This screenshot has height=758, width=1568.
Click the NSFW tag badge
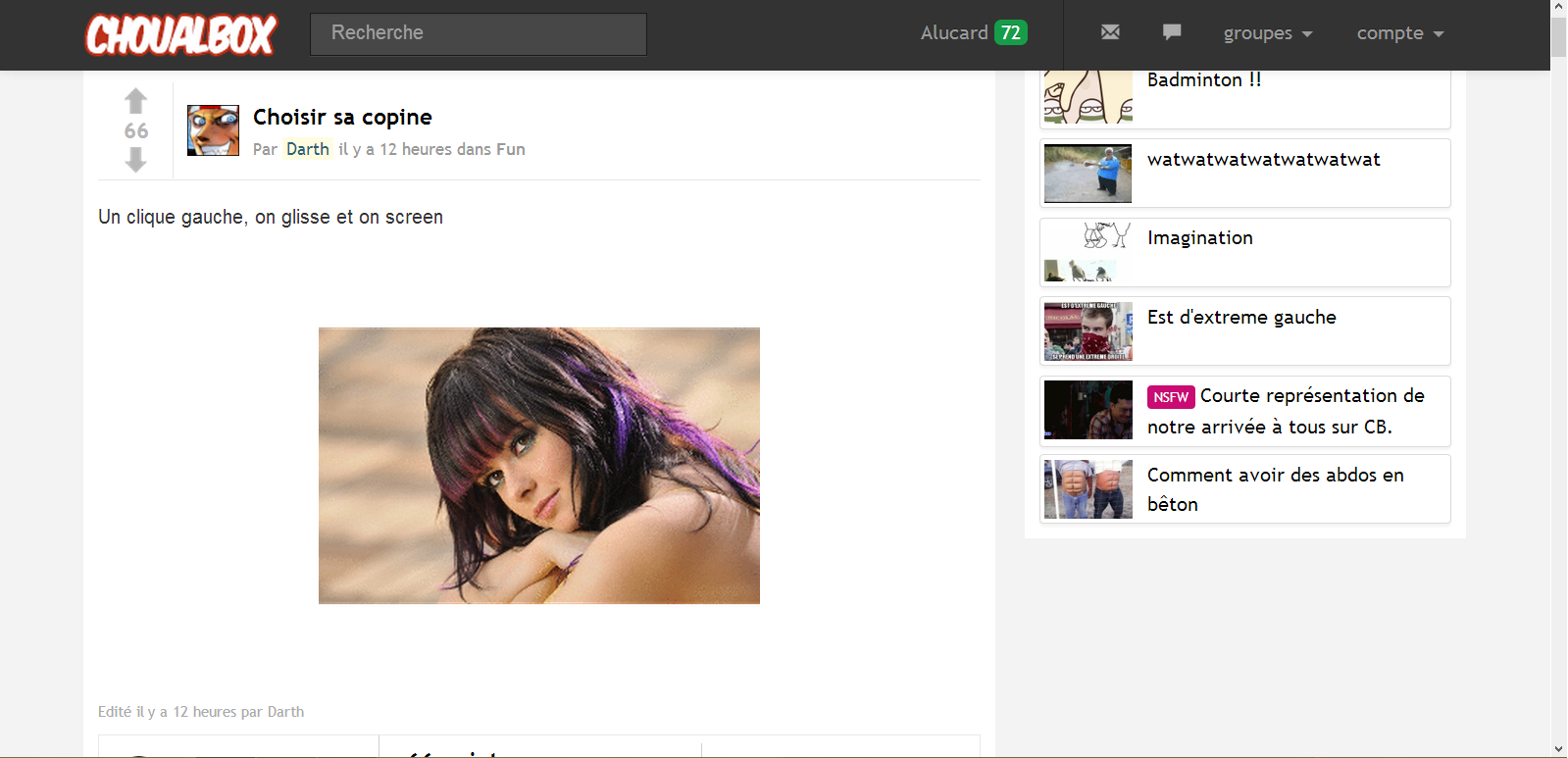[x=1171, y=397]
